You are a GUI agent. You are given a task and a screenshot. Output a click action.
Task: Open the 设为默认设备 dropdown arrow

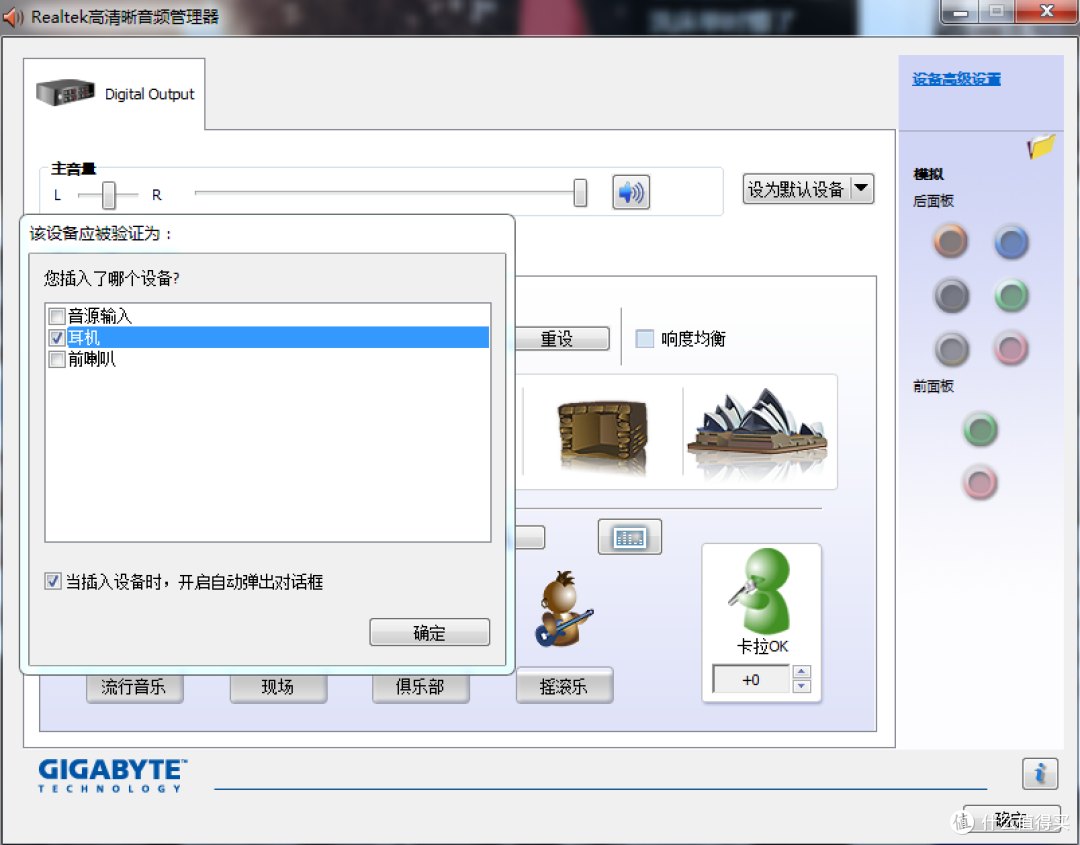point(861,189)
